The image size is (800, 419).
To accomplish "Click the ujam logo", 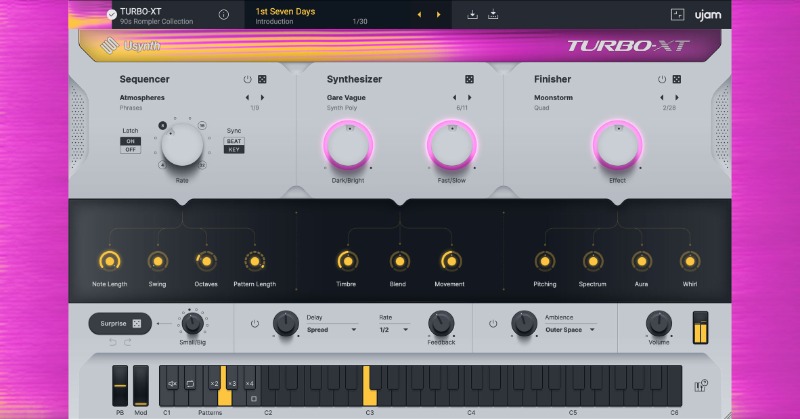I will click(x=708, y=15).
